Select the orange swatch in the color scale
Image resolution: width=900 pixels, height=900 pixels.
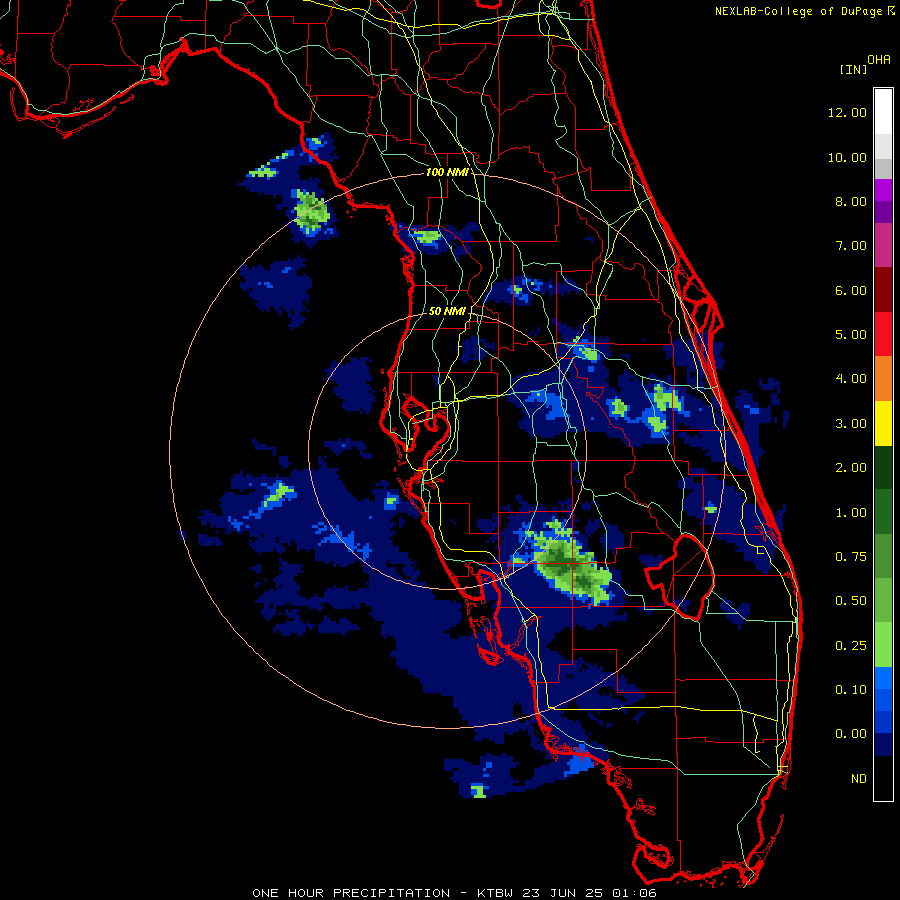883,379
